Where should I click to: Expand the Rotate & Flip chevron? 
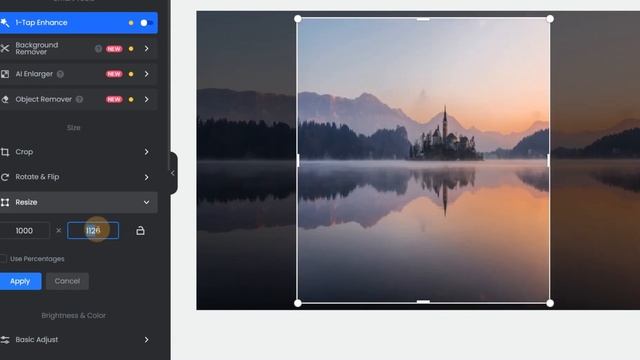click(x=147, y=177)
